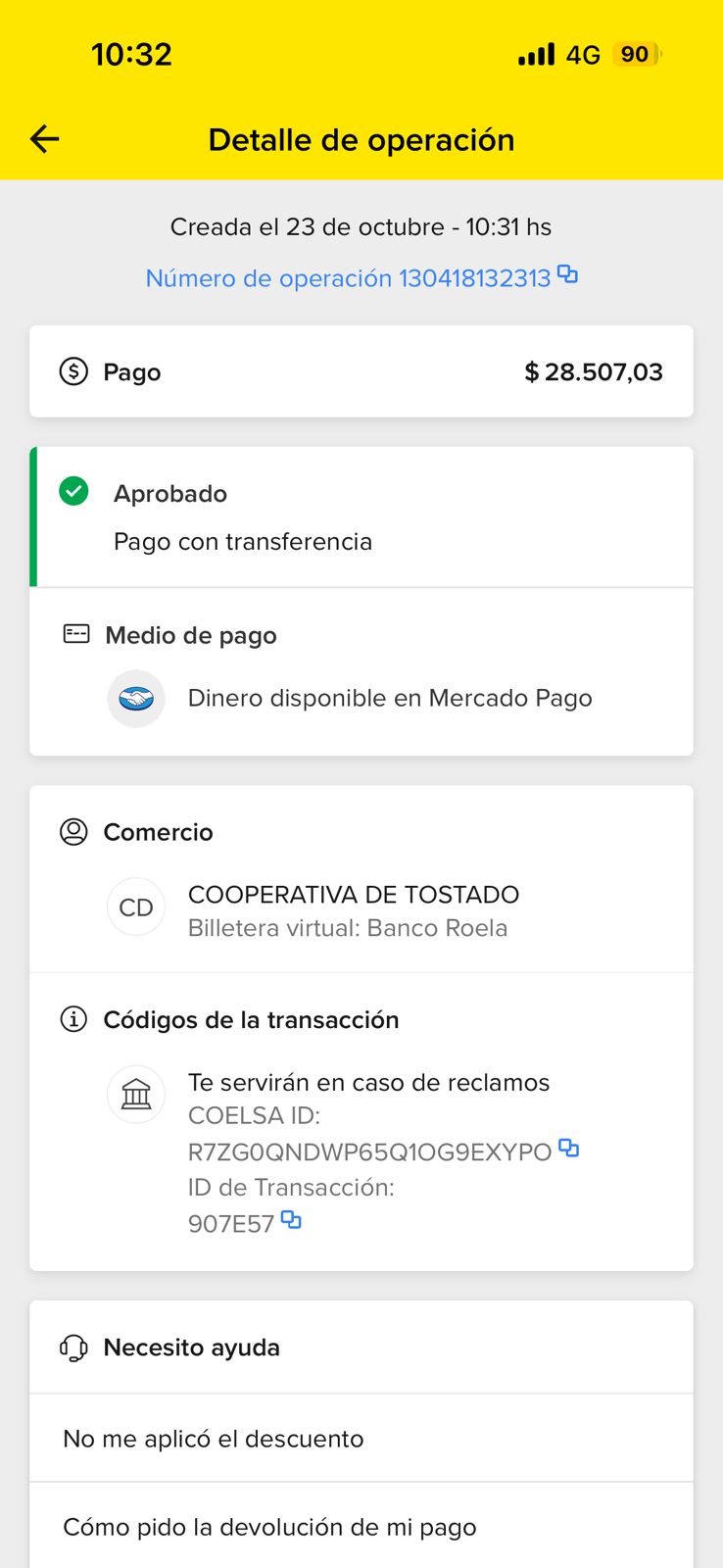Copy the COELSA ID code

coord(568,1148)
